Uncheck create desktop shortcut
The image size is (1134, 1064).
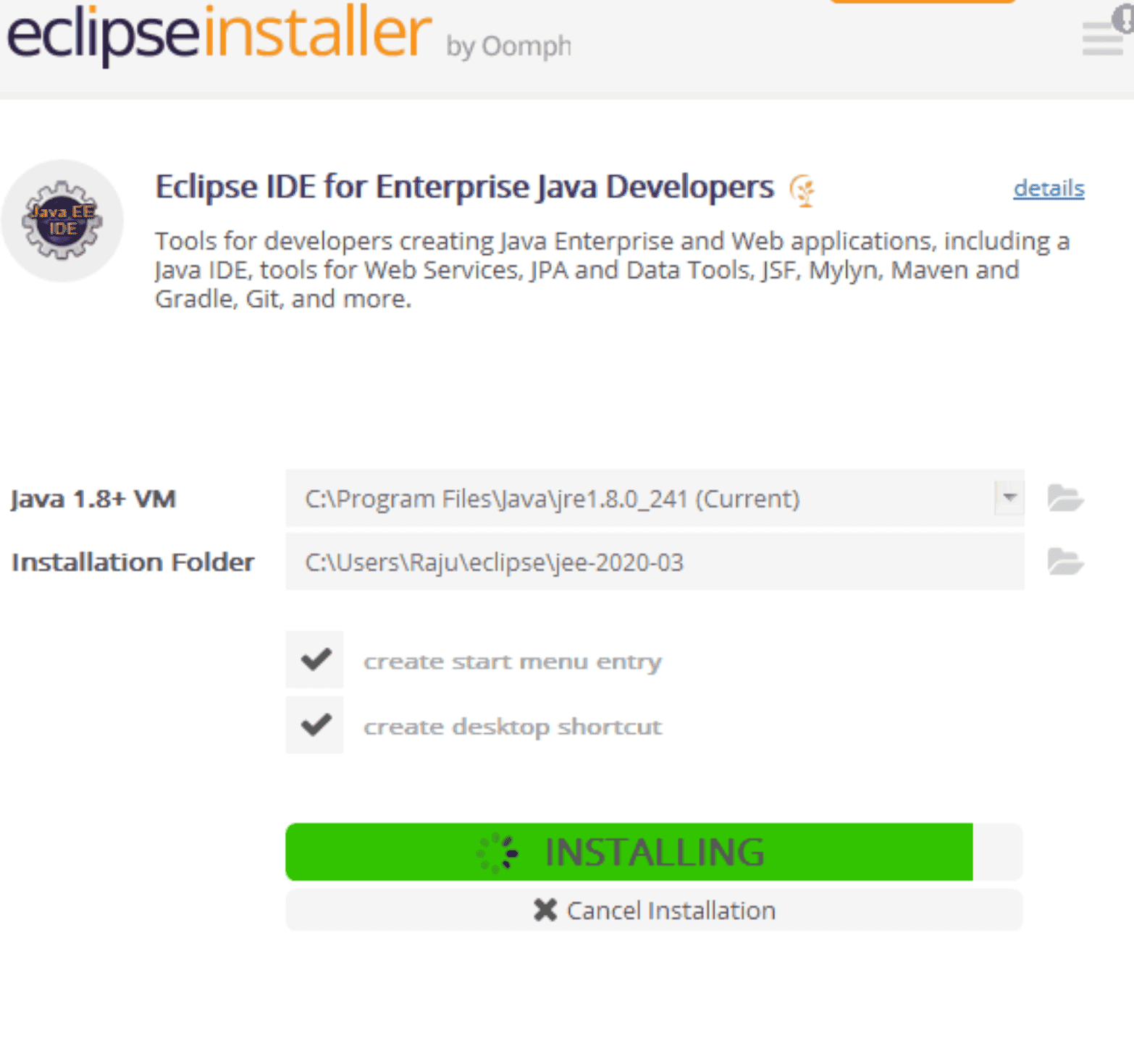(314, 725)
